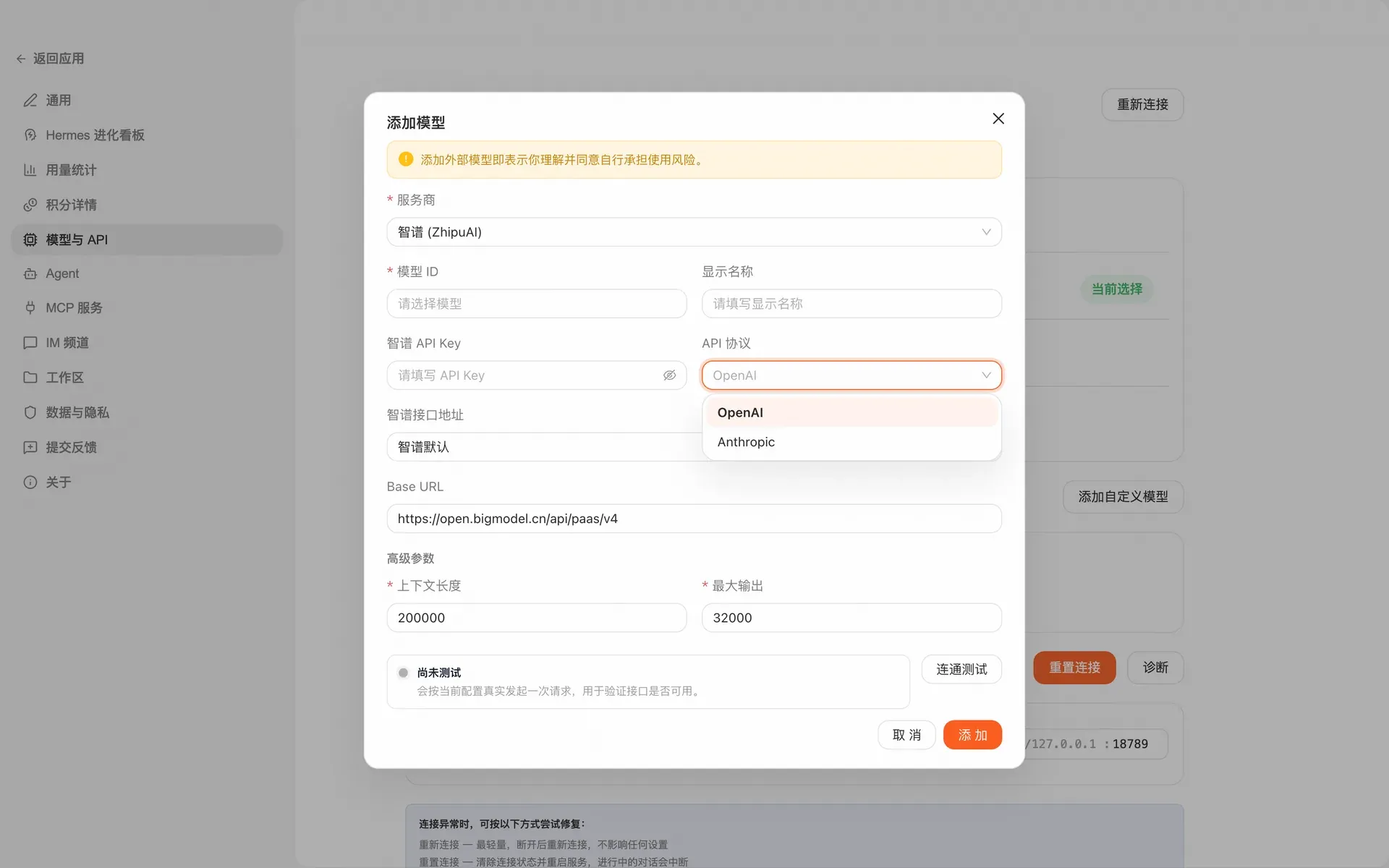Click the 添加自定义模型 button behind the dialog

(x=1123, y=497)
